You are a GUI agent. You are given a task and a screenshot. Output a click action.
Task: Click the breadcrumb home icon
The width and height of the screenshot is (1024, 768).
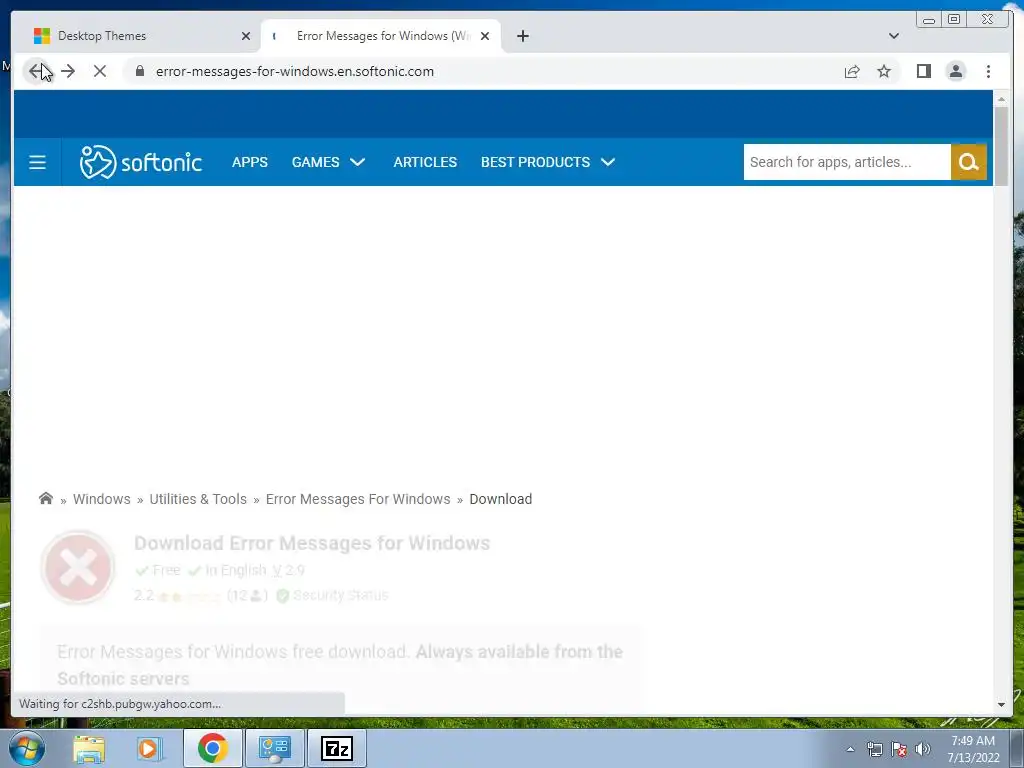point(46,499)
